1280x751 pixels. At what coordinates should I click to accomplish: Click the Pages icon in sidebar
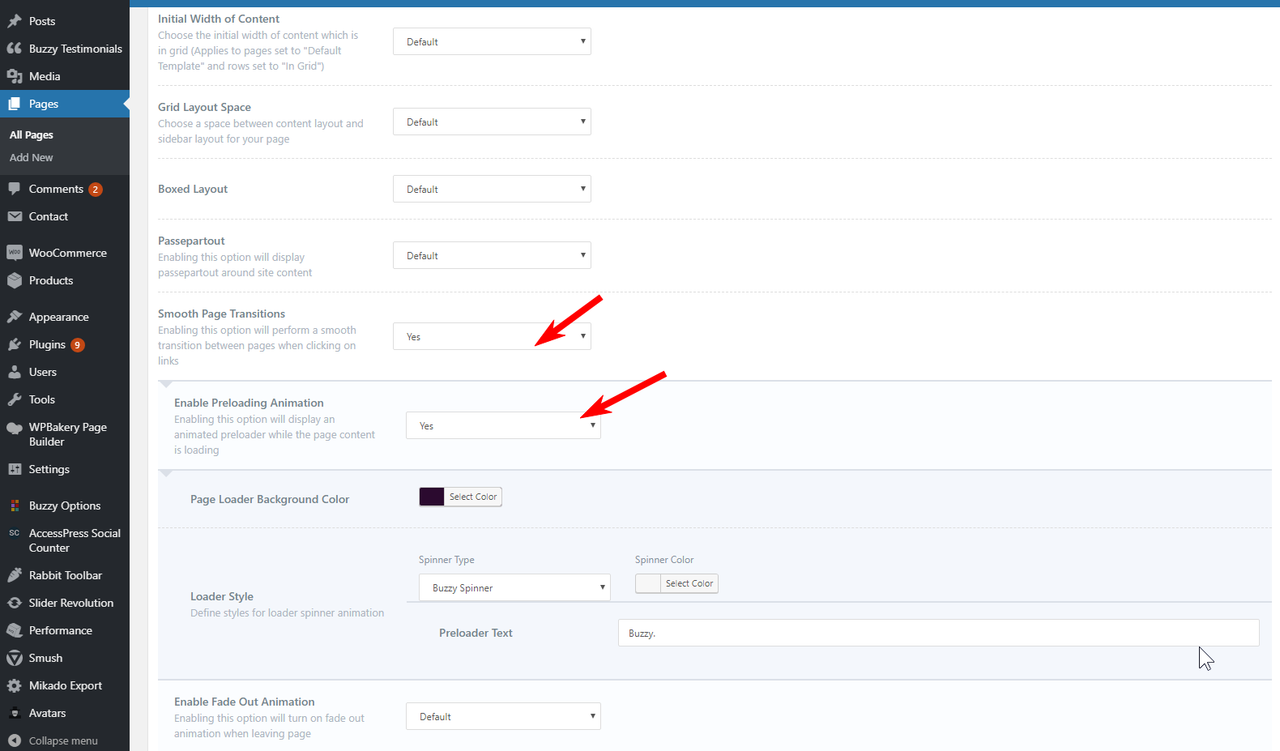pyautogui.click(x=14, y=104)
